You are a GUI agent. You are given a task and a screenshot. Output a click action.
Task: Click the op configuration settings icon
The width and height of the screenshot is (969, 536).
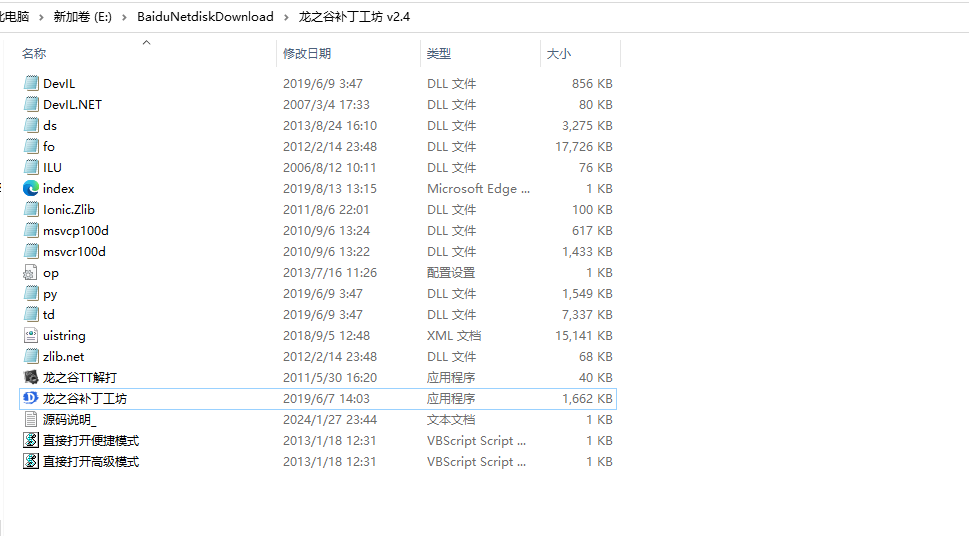[30, 272]
